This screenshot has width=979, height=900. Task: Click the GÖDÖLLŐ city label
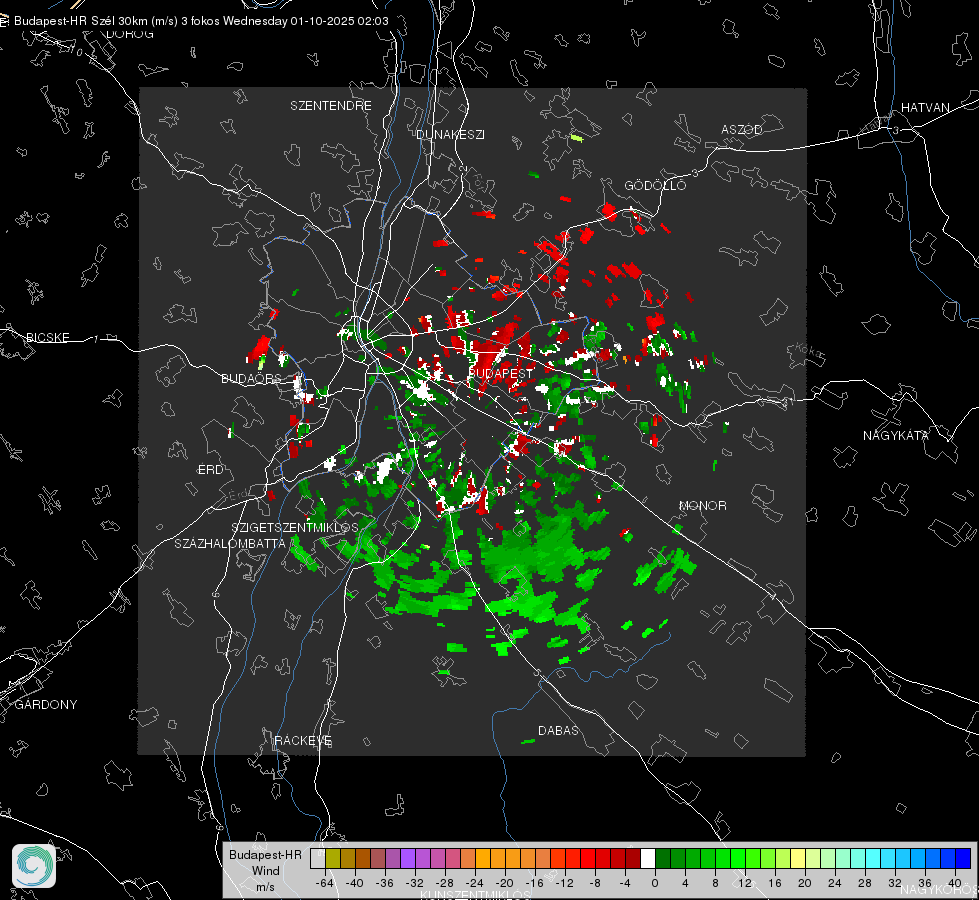tap(655, 185)
